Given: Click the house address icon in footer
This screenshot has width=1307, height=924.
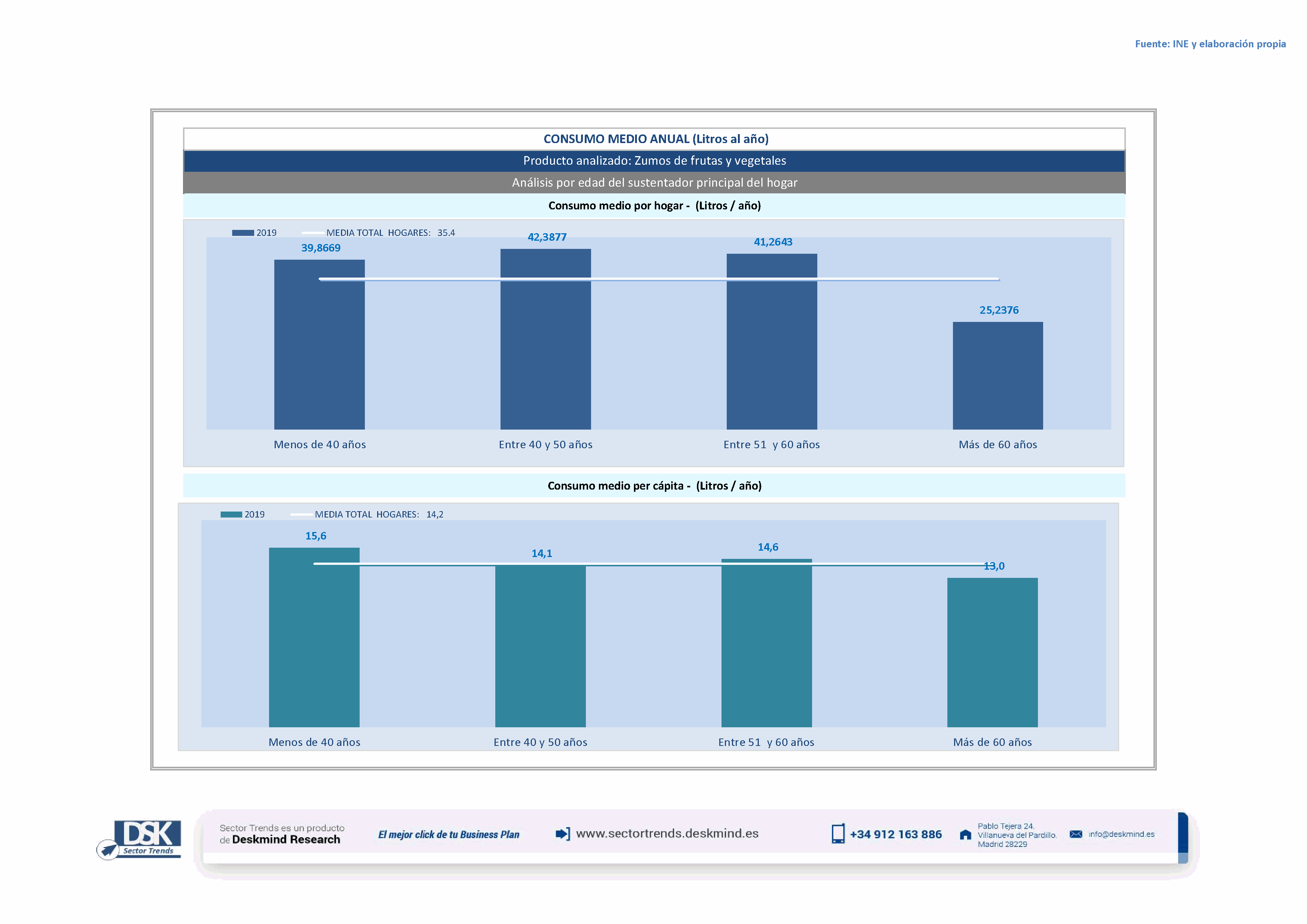Looking at the screenshot, I should (966, 835).
